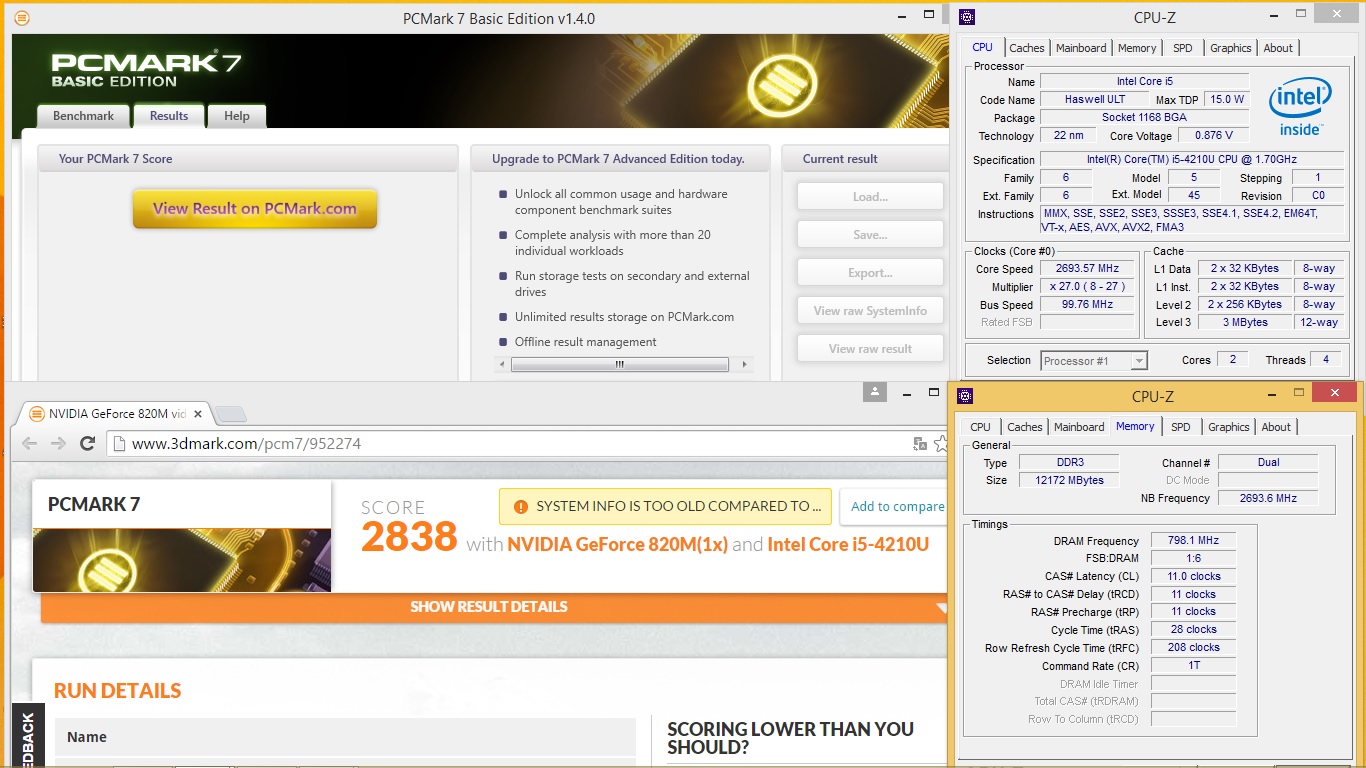Click the left arrow of the upgrade list scrollbar
1366x768 pixels.
pos(504,365)
